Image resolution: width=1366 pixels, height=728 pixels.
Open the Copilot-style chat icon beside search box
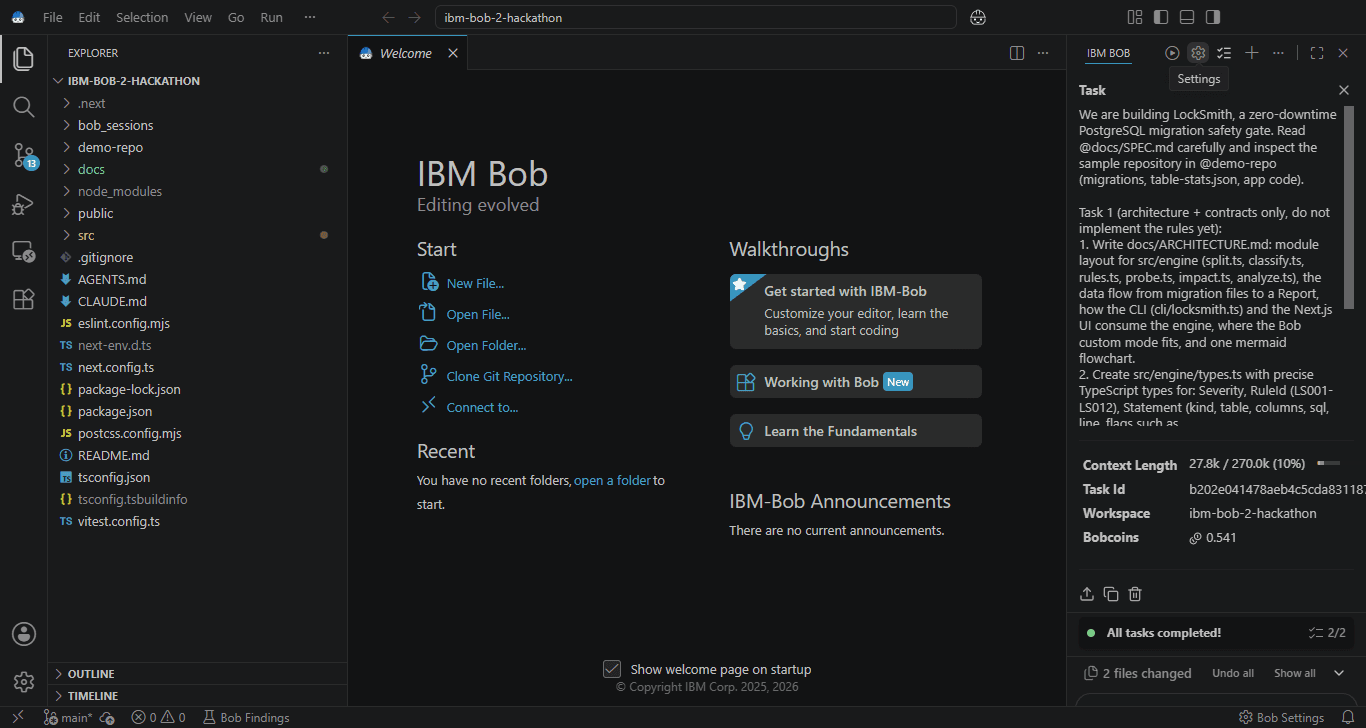tap(978, 17)
